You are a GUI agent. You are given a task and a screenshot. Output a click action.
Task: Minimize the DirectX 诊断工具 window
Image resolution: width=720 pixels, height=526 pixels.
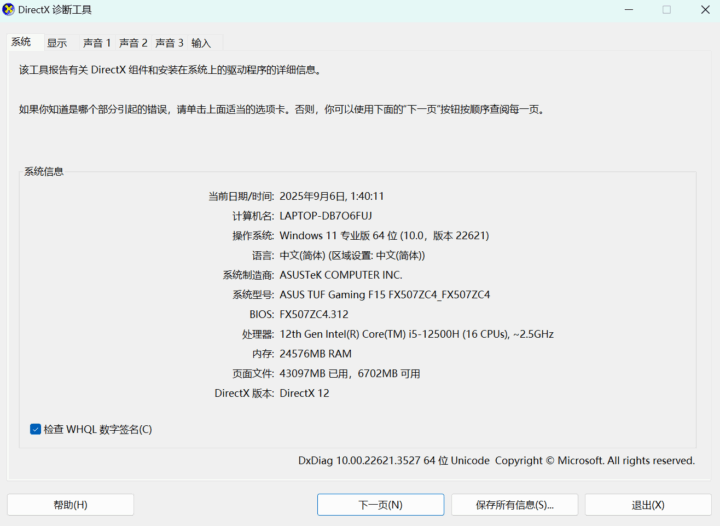coord(629,10)
